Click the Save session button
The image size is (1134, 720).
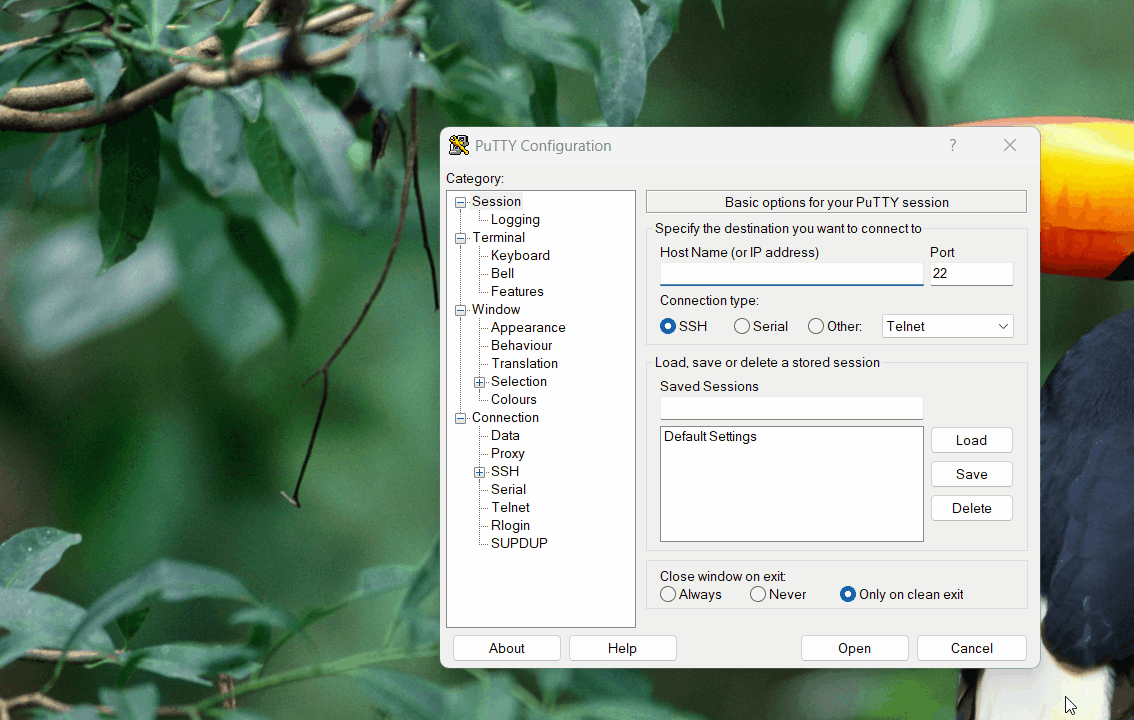click(x=971, y=474)
